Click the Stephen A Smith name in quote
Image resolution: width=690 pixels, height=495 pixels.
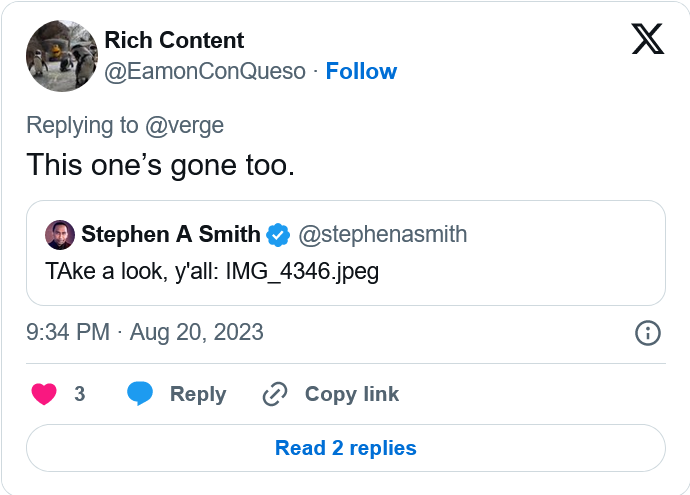click(171, 235)
